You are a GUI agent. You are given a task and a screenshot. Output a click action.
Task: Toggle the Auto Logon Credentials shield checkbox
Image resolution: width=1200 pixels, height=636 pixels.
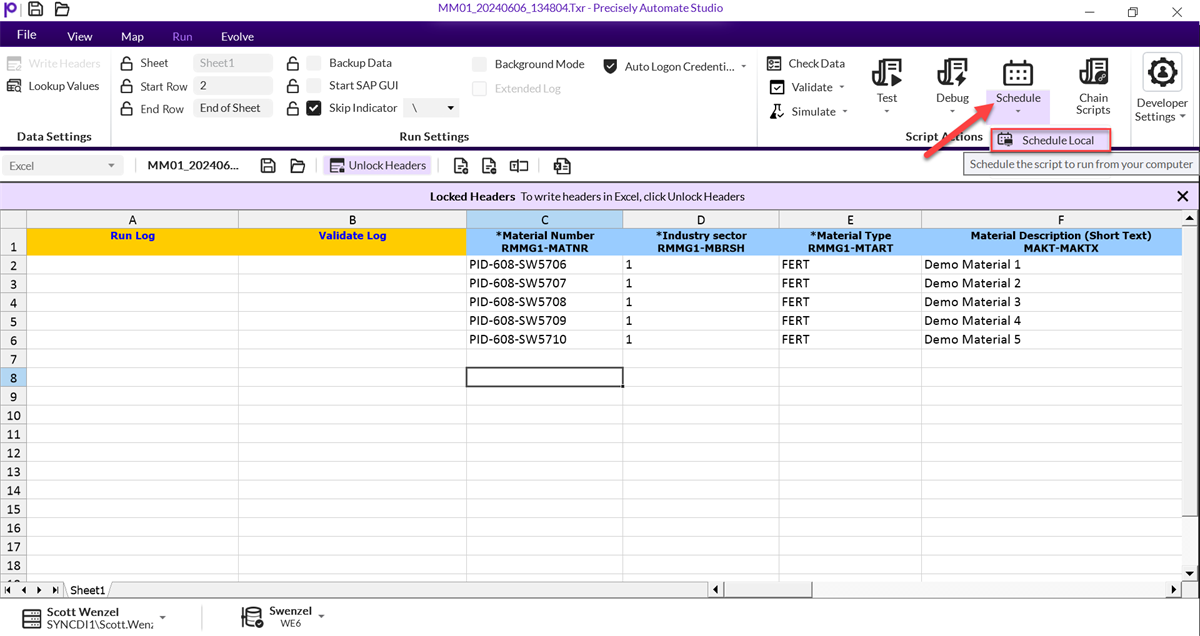click(x=610, y=66)
